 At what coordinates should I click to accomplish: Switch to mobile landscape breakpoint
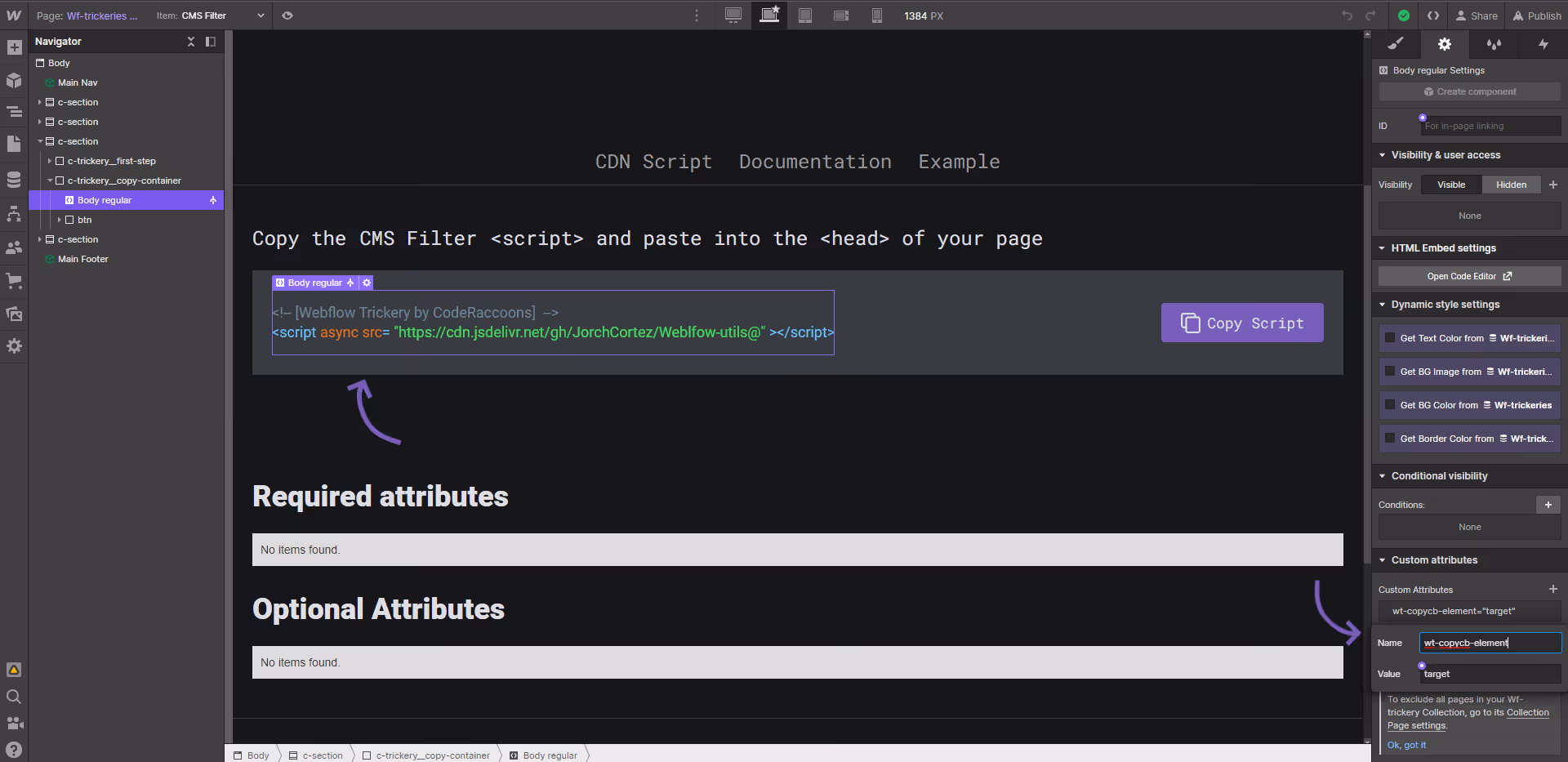click(841, 16)
